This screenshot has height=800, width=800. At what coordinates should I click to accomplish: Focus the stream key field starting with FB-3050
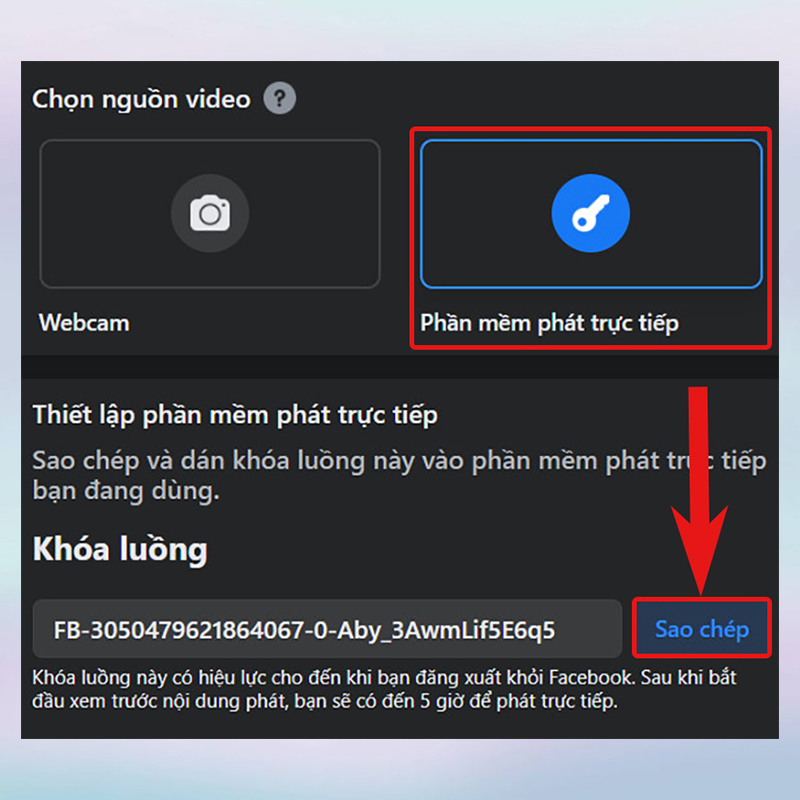pyautogui.click(x=327, y=629)
